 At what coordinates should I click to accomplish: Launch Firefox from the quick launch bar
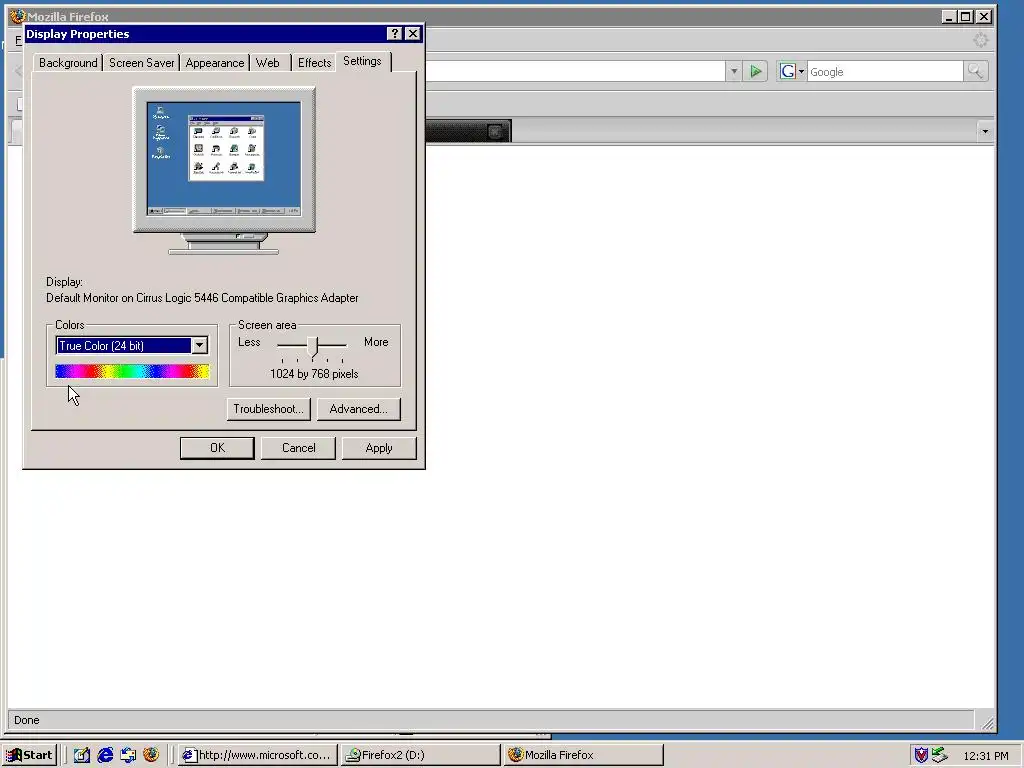pyautogui.click(x=151, y=755)
